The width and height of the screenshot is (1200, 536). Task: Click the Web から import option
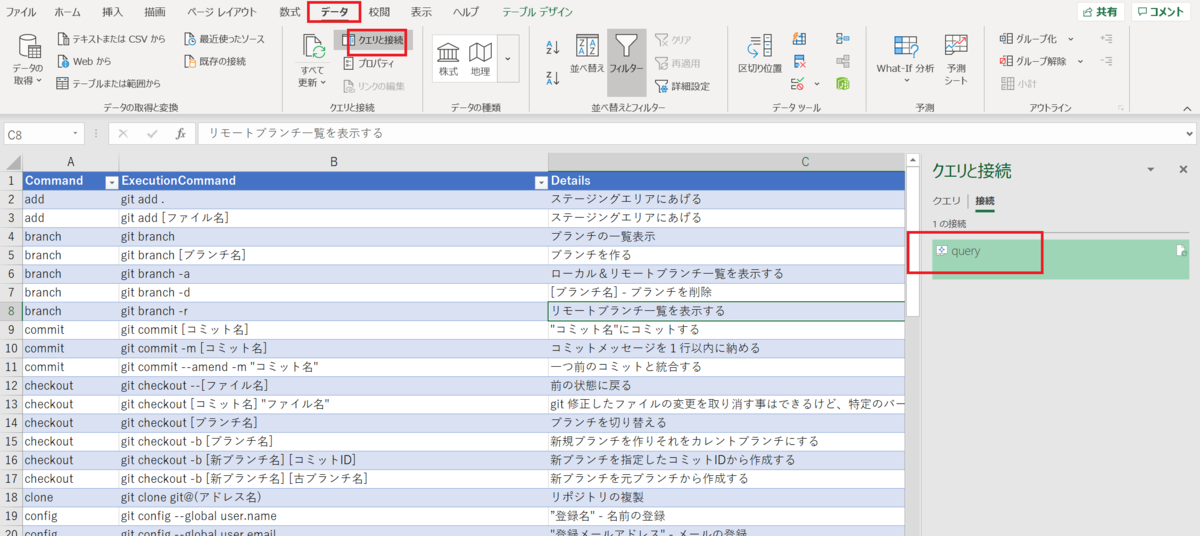84,61
